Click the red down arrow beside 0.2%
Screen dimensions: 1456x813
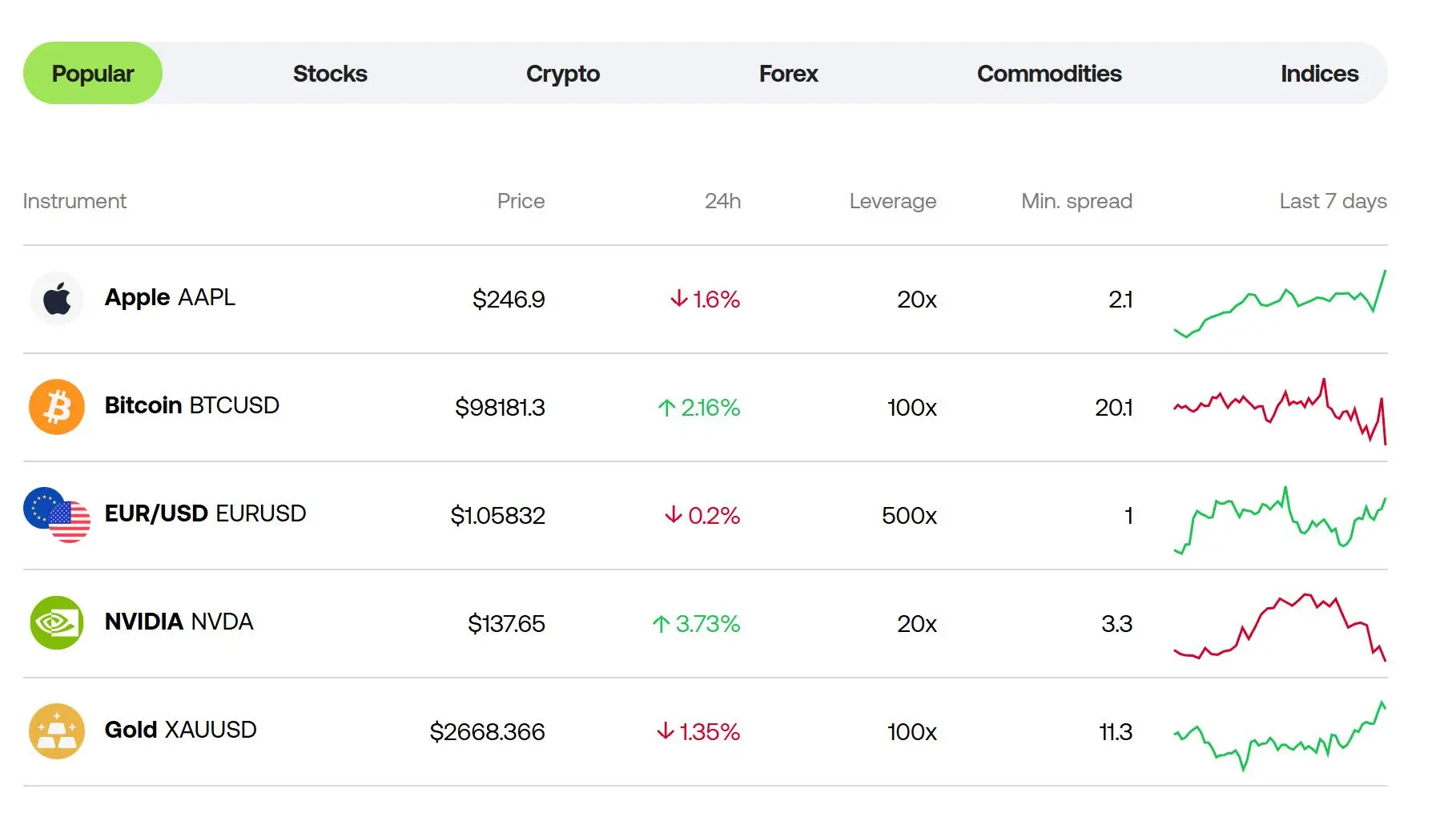click(674, 515)
